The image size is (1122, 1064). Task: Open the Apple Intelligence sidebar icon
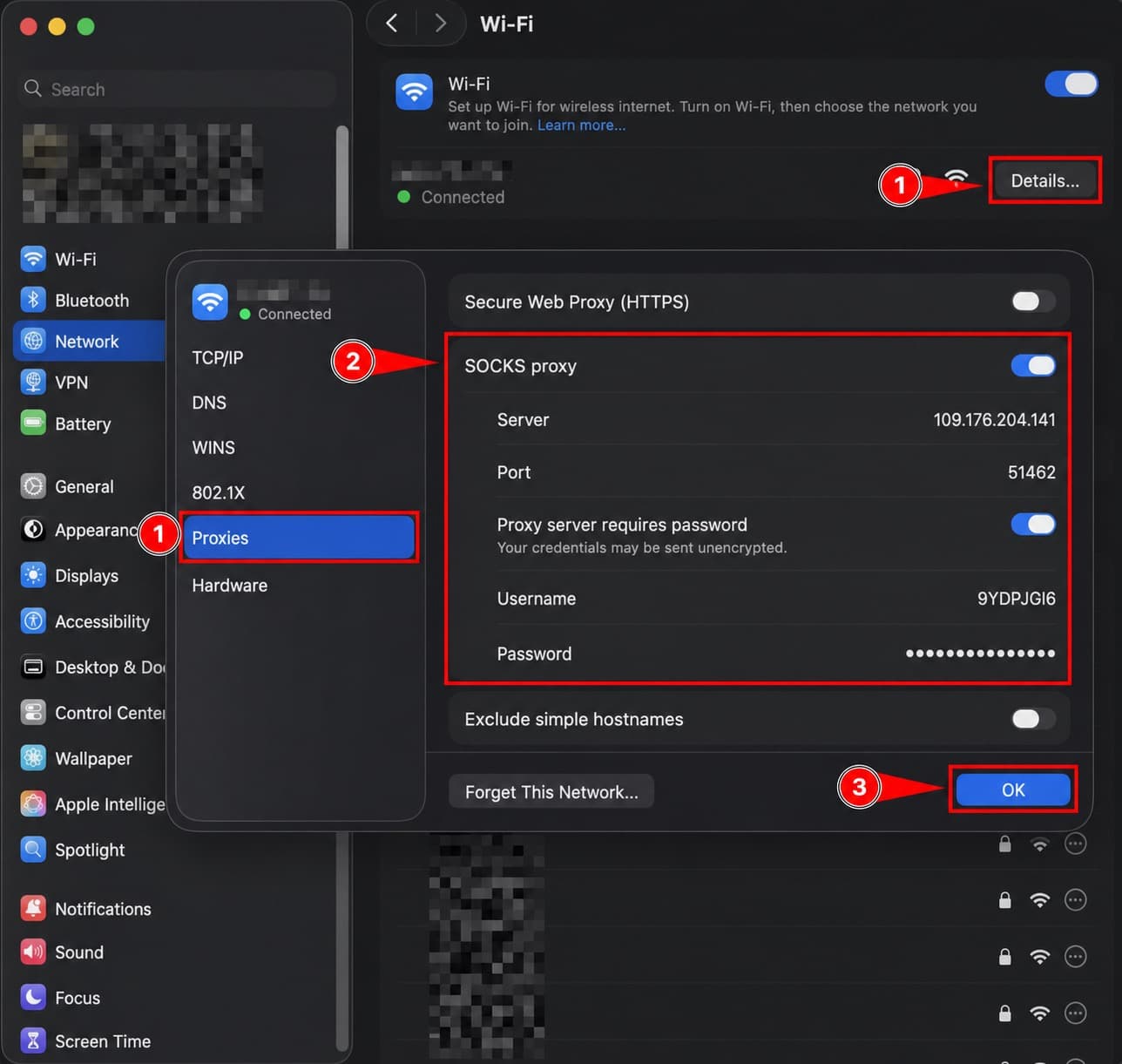pos(33,803)
